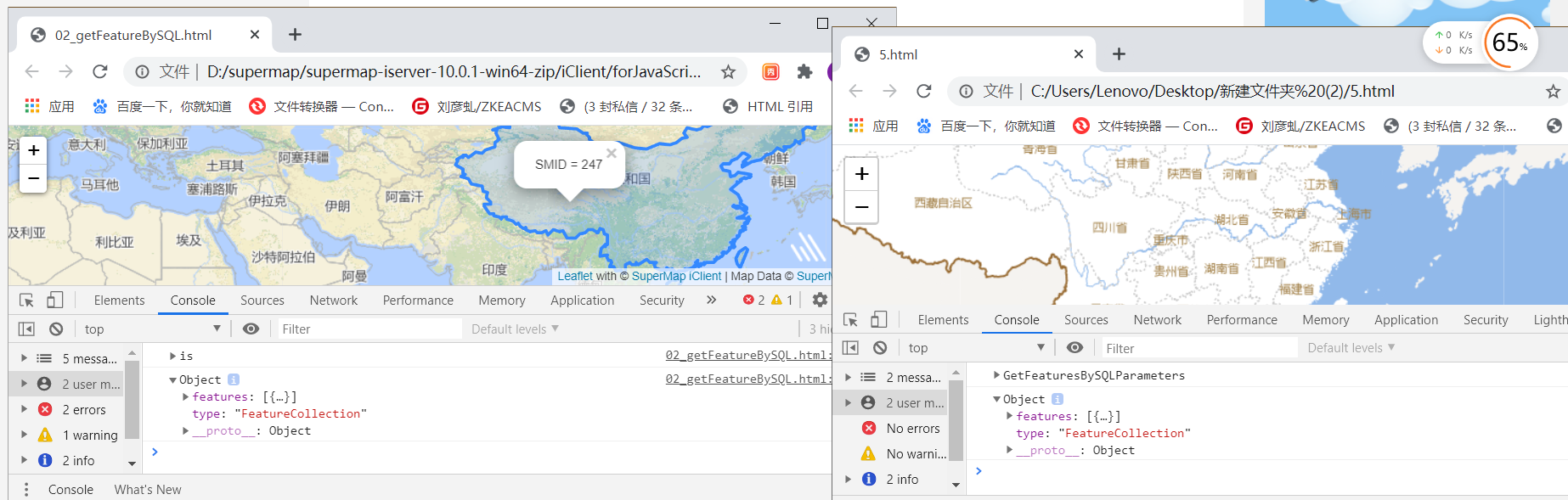Viewport: 1568px width, 500px height.
Task: Open ZKEACMS bookmark in 5.html window
Action: pos(1300,126)
